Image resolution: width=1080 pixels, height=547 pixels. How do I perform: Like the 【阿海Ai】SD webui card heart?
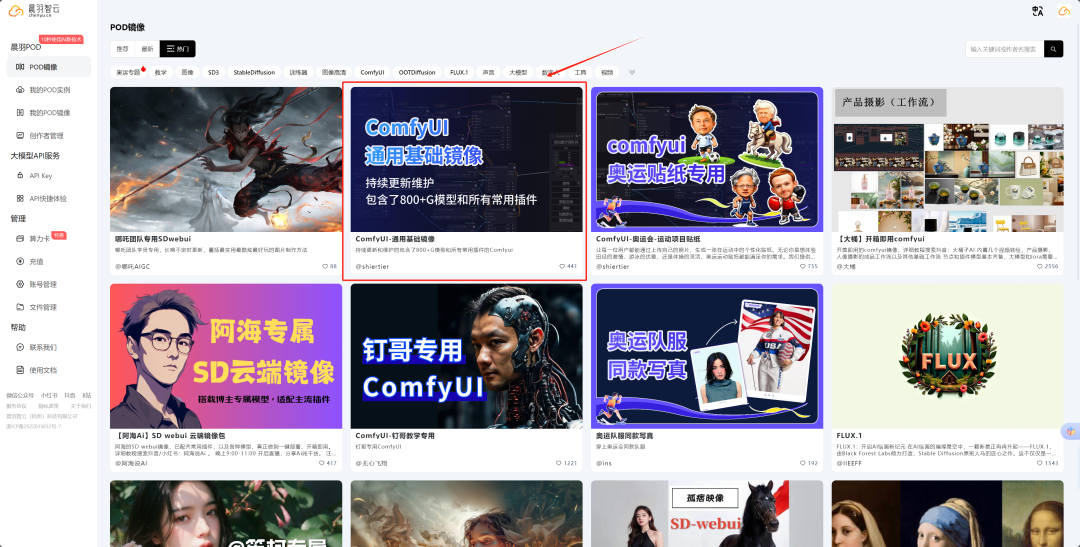[322, 463]
